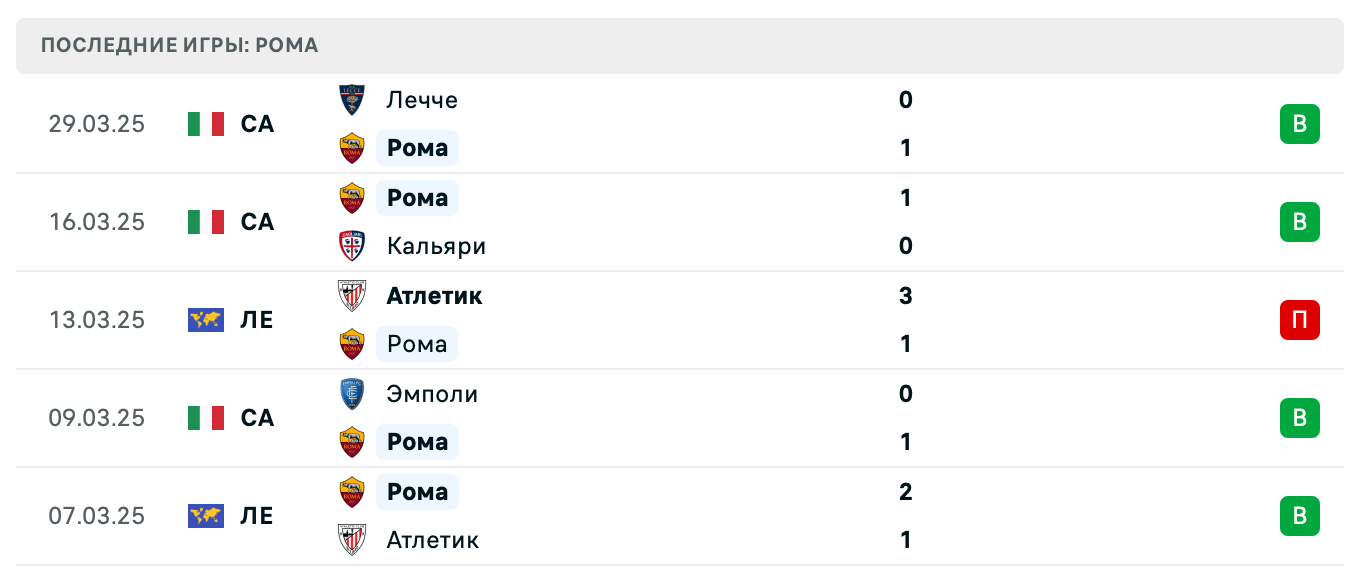The image size is (1358, 580).
Task: Click the green В badge for the Эмполи win
Action: (x=1299, y=418)
